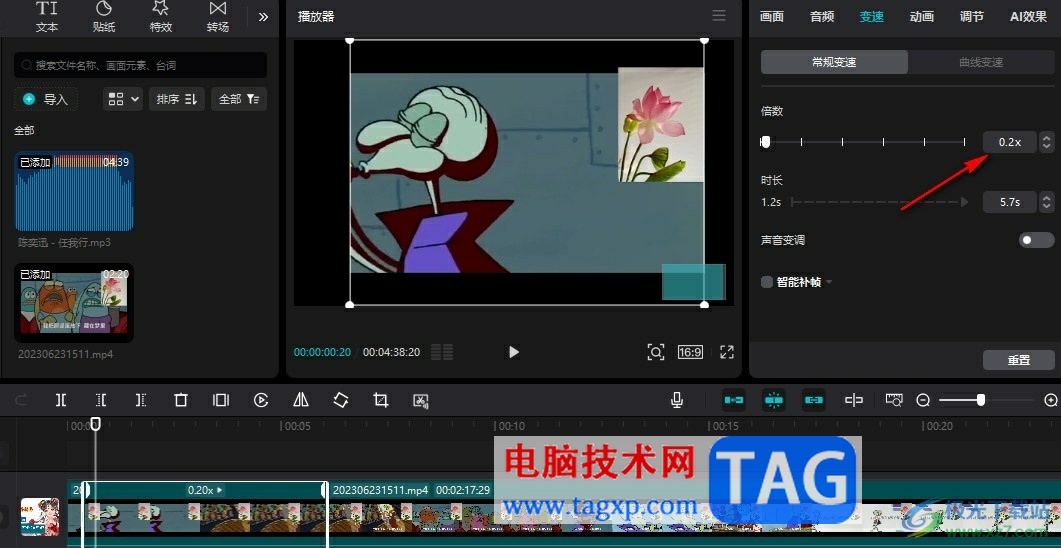Click the Freeze frame tool
Viewport: 1061px width, 548px height.
[221, 400]
